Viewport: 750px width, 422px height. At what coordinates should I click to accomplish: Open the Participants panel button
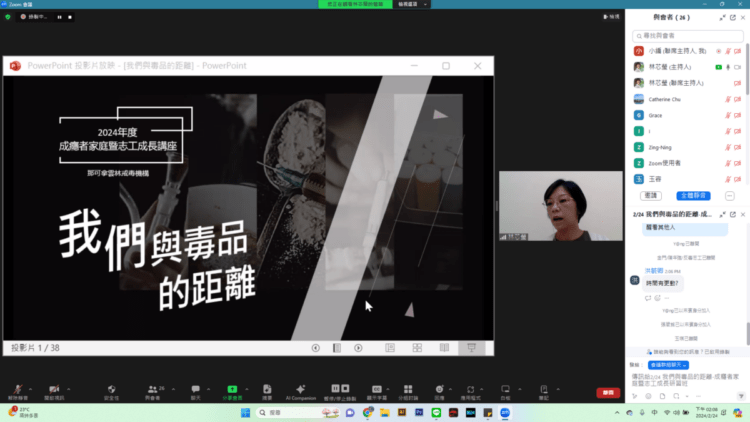[x=155, y=391]
